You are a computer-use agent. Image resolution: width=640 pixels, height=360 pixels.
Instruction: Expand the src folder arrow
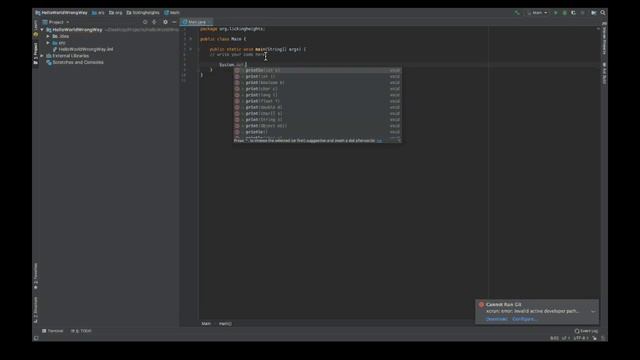point(48,43)
